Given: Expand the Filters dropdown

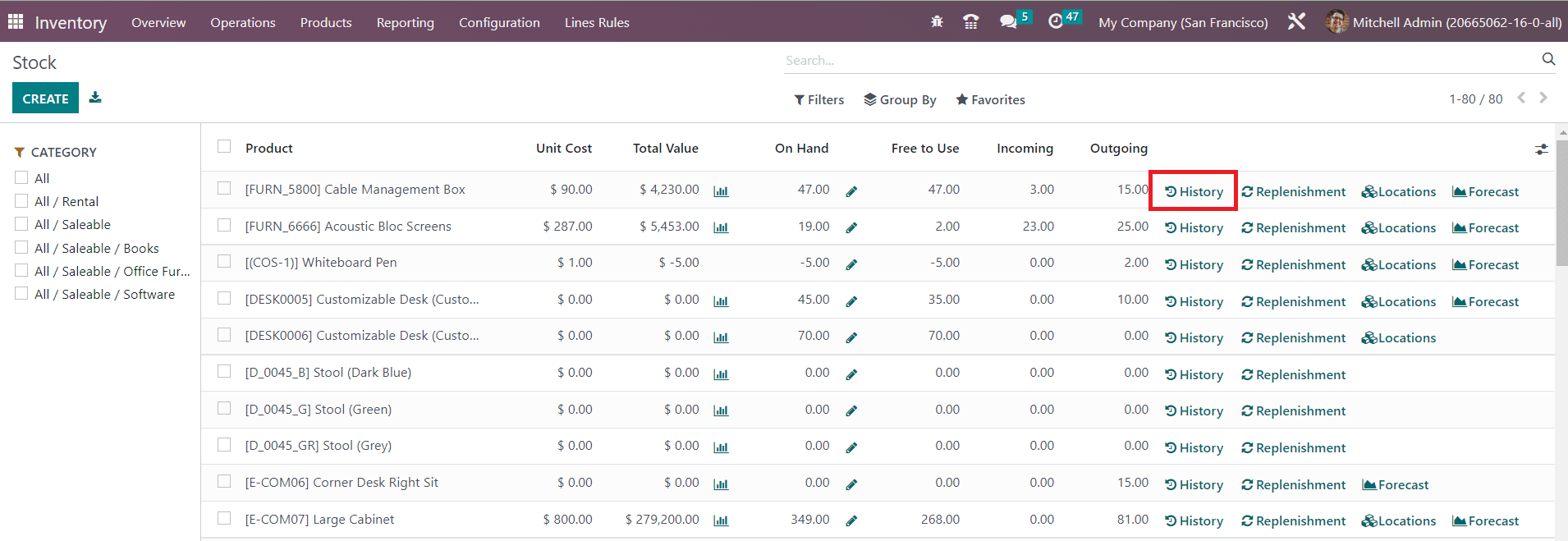Looking at the screenshot, I should click(x=818, y=99).
